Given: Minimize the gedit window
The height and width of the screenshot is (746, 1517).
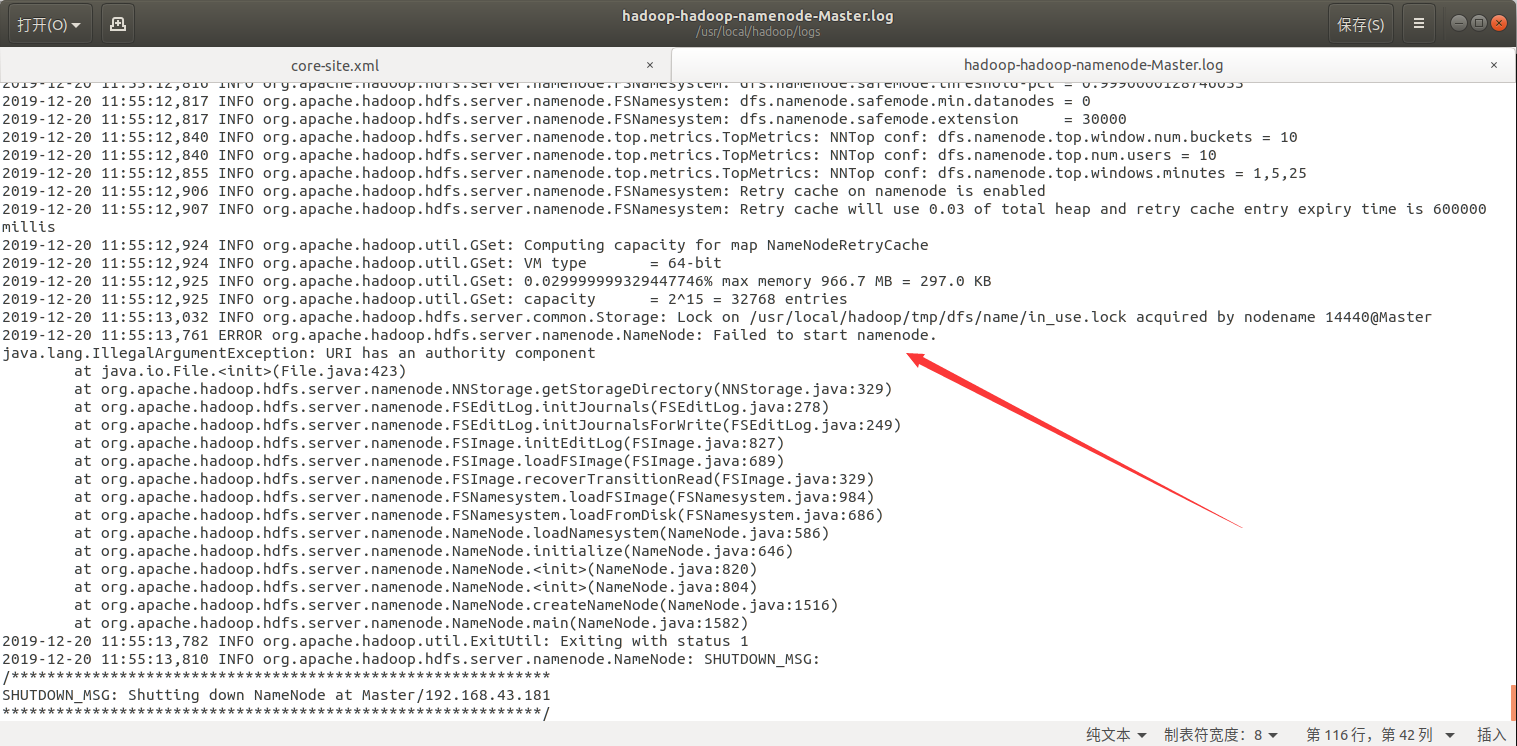Looking at the screenshot, I should click(x=1458, y=22).
